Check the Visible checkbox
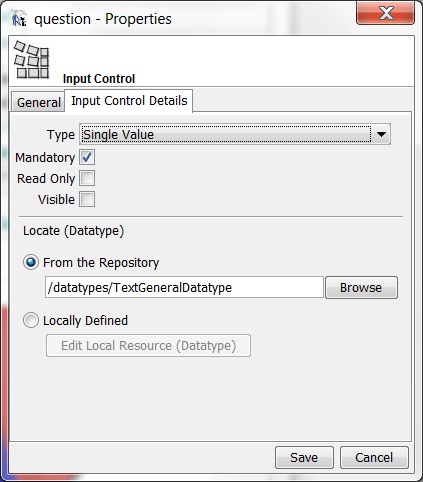423x482 pixels. click(87, 199)
